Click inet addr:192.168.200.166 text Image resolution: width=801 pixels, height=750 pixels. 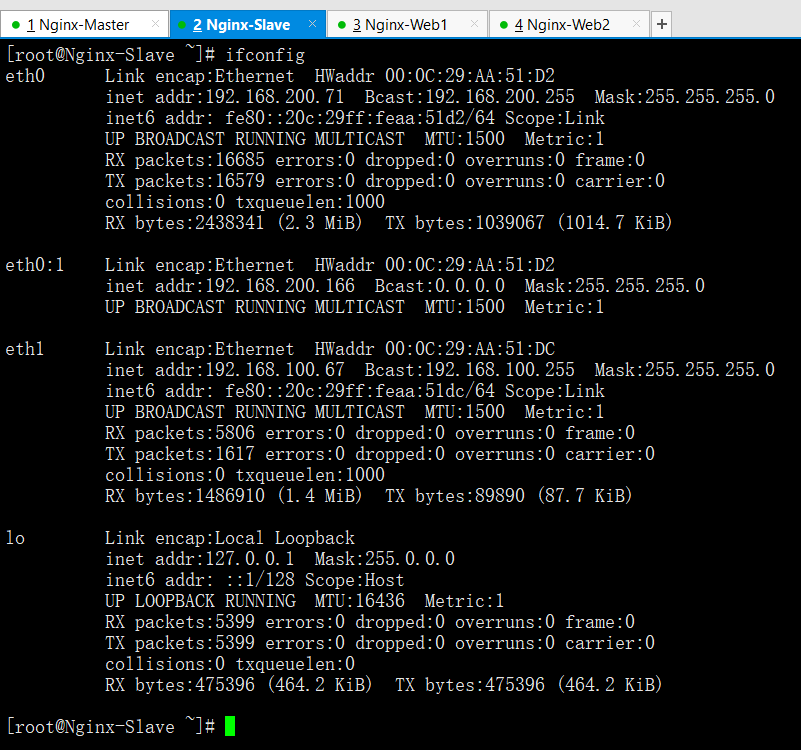[x=230, y=286]
